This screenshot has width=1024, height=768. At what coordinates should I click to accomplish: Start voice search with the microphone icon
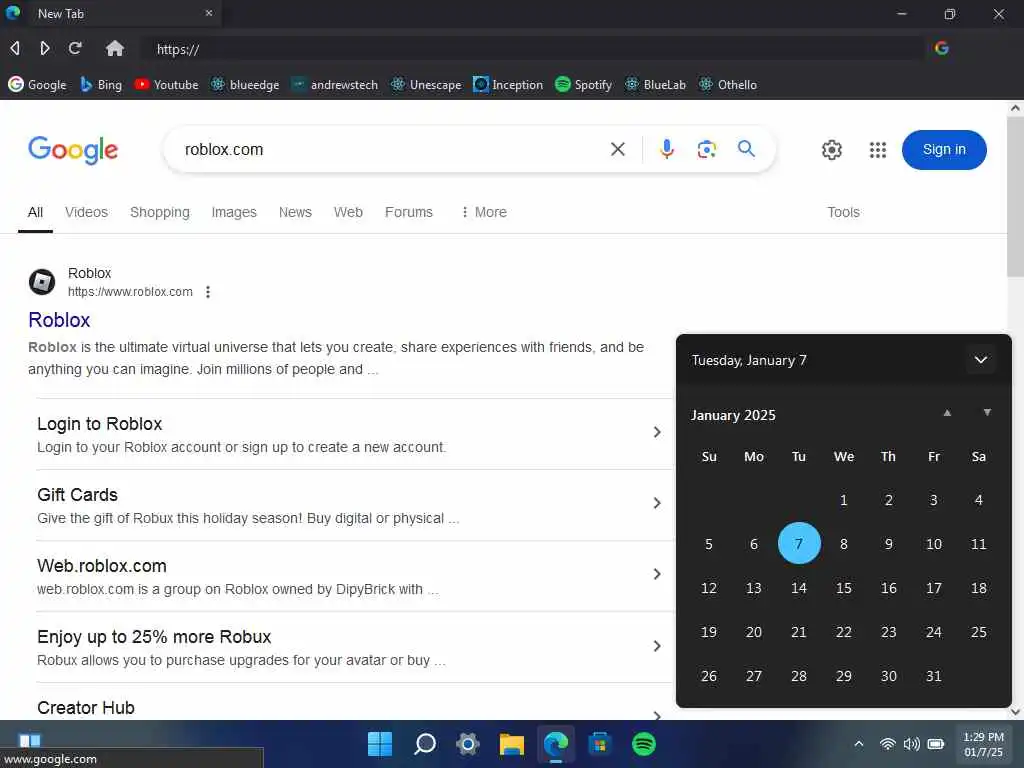(x=666, y=150)
